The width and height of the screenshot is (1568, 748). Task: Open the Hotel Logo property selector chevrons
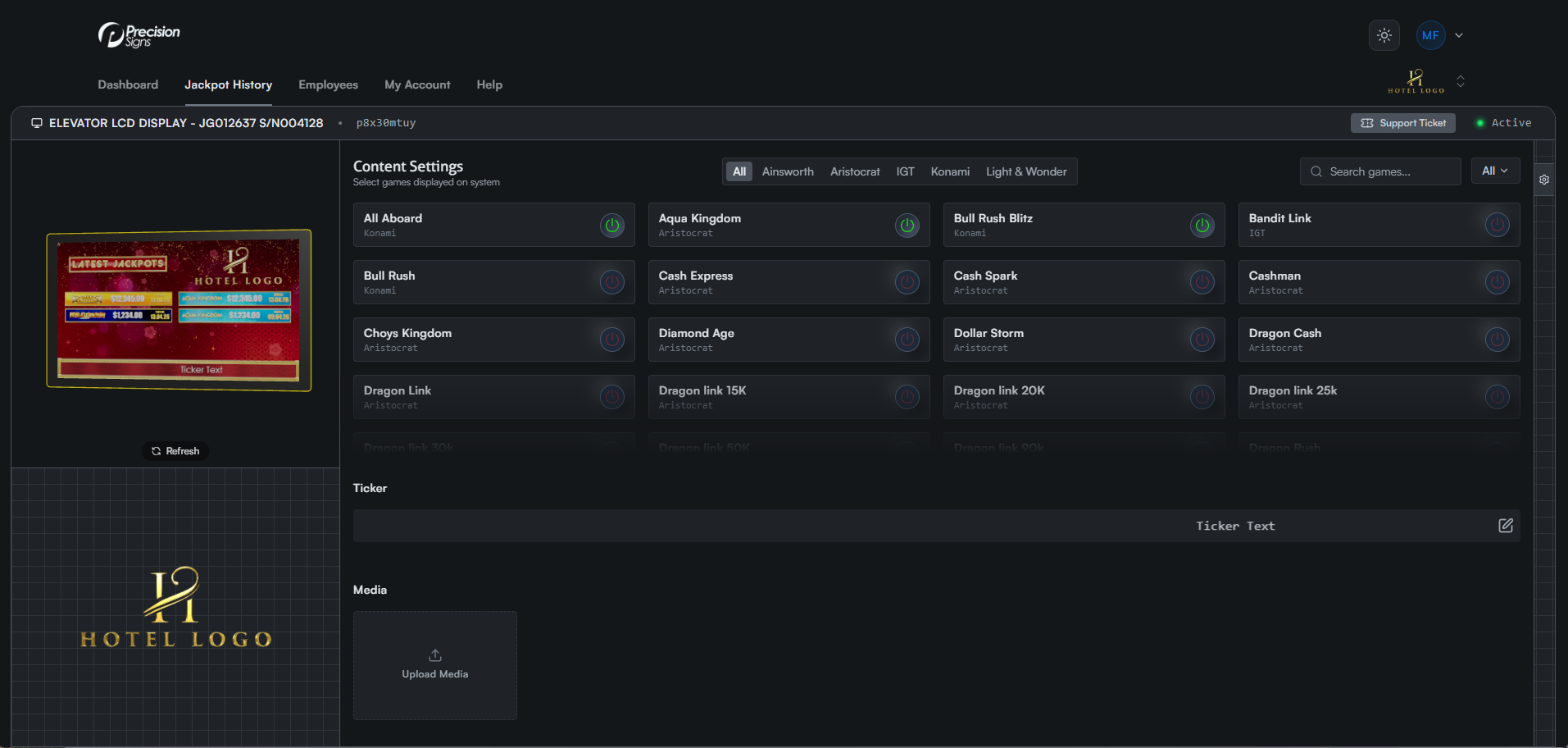coord(1460,81)
